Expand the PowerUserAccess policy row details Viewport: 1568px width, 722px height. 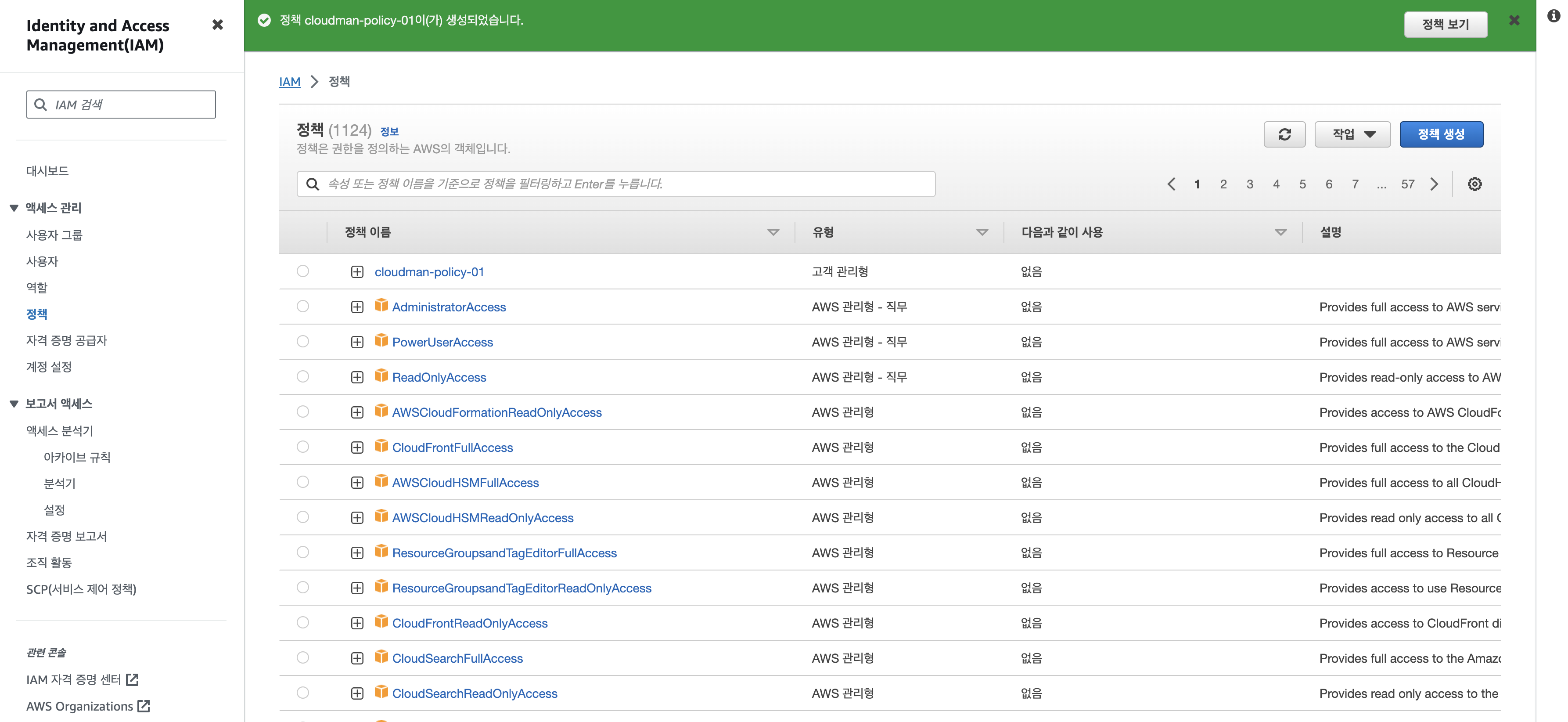pos(357,342)
